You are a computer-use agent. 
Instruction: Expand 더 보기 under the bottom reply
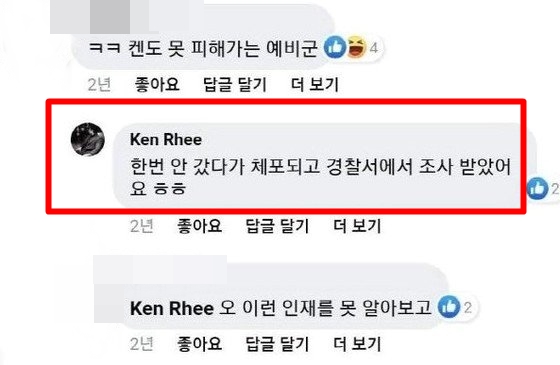357,344
